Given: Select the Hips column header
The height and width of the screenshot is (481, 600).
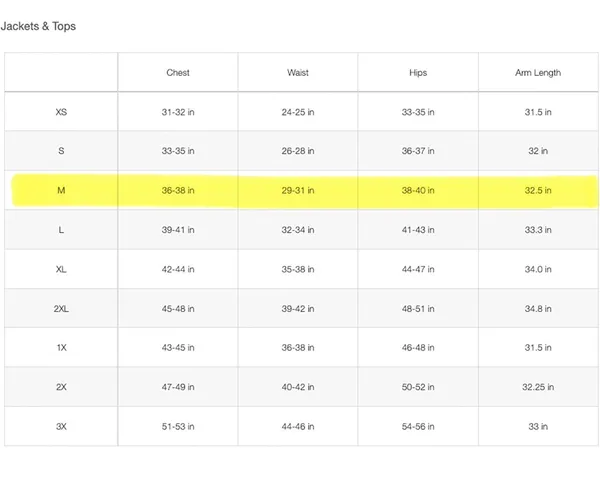Looking at the screenshot, I should click(x=418, y=73).
